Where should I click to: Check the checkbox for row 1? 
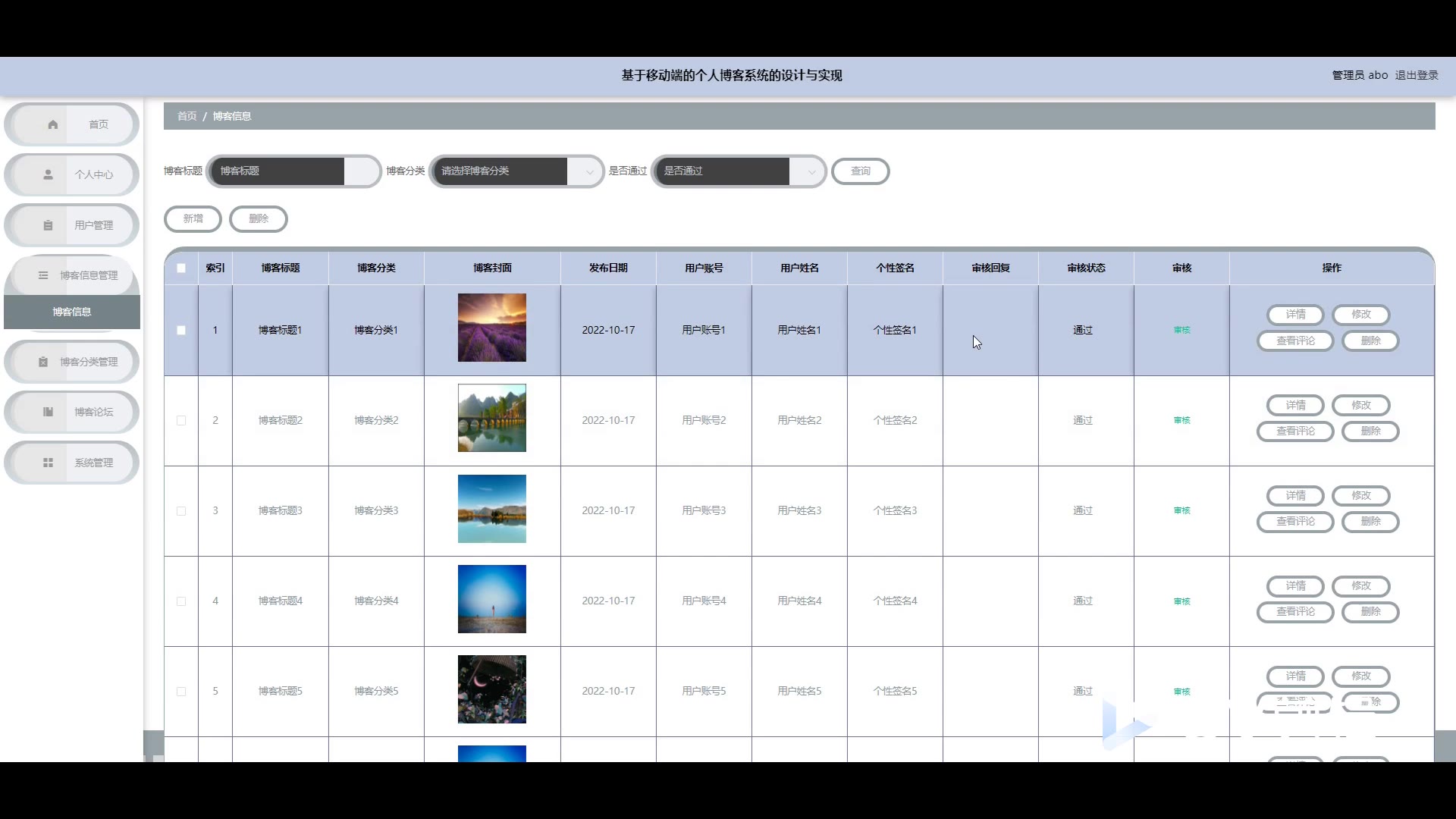[x=181, y=330]
